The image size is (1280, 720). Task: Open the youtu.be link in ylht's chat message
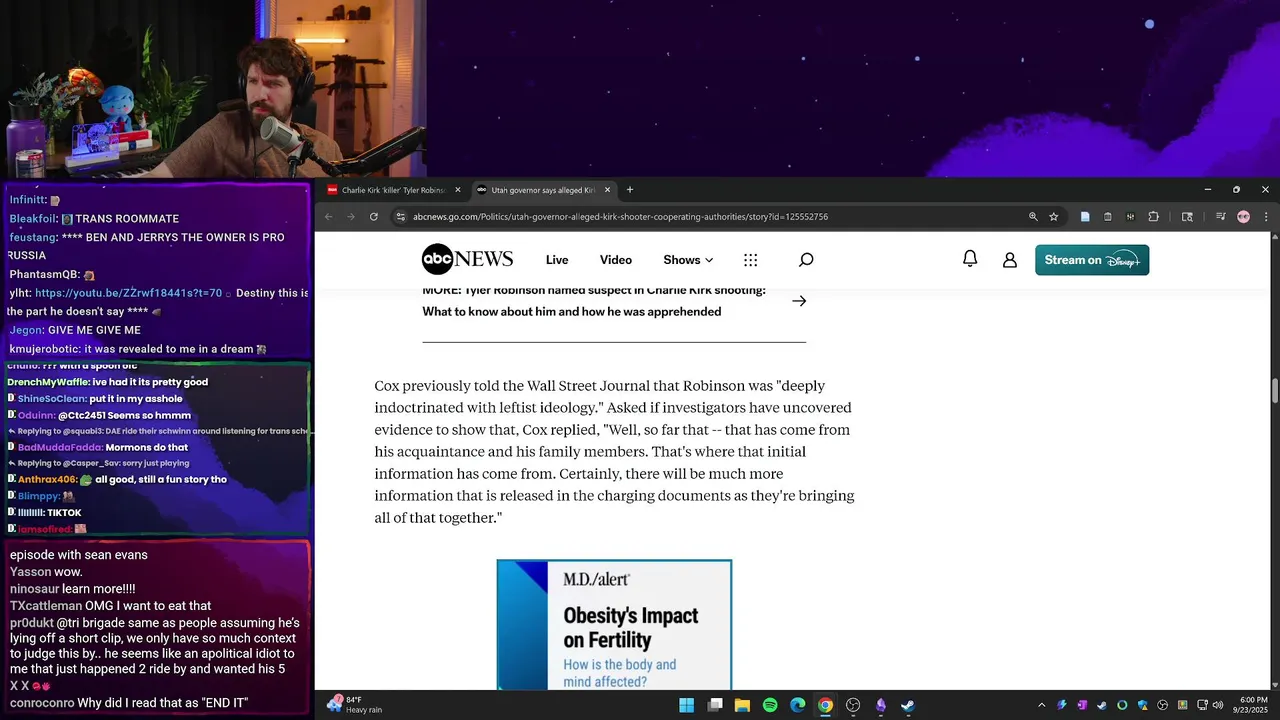(128, 293)
